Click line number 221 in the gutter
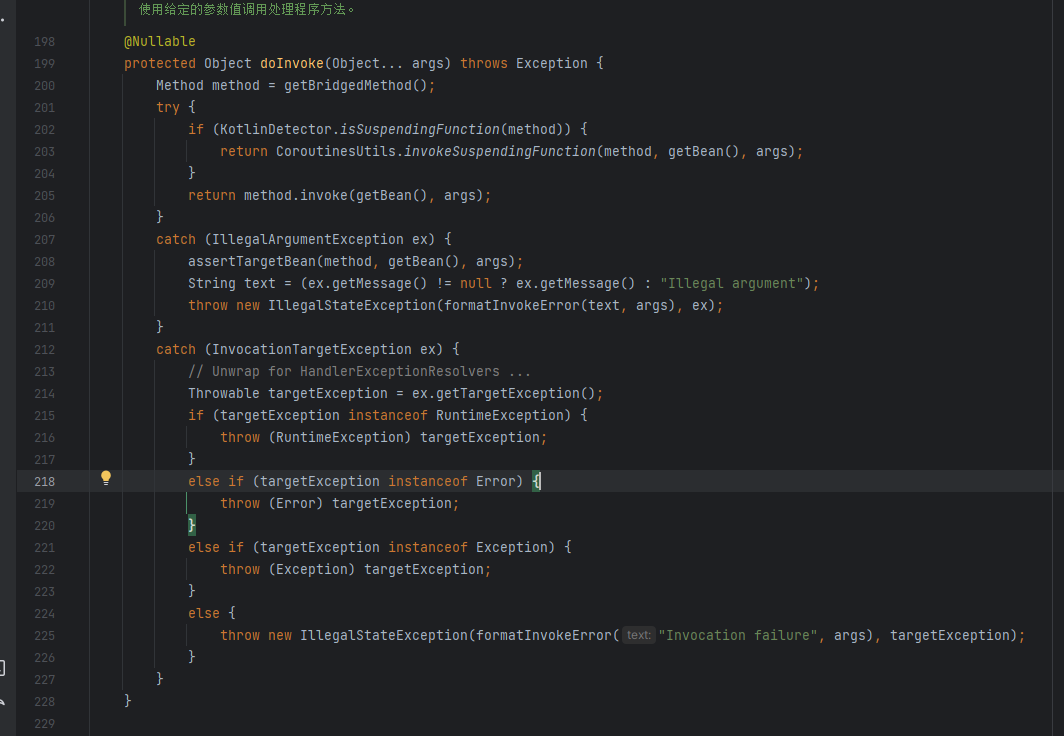1064x736 pixels. click(45, 547)
